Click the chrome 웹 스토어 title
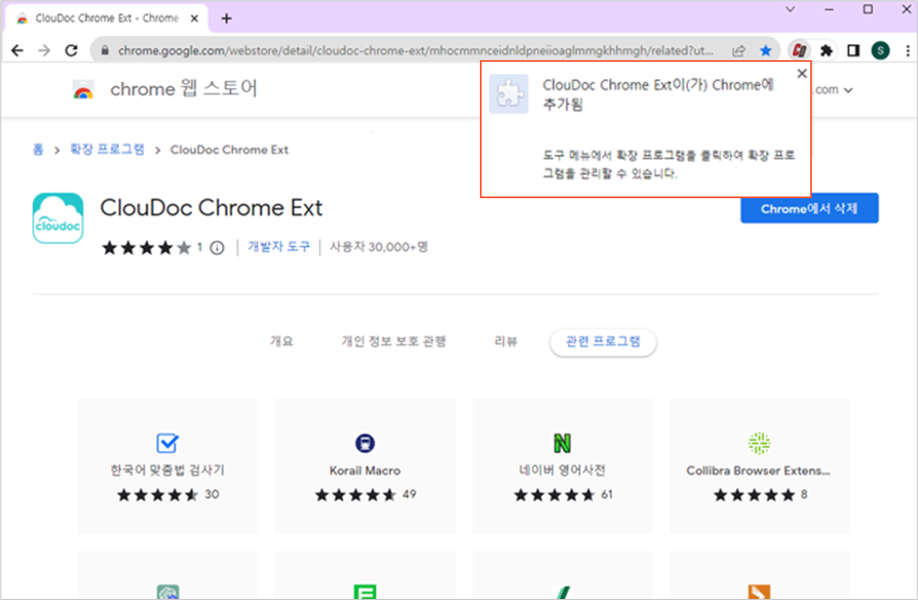The image size is (918, 600). tap(184, 89)
